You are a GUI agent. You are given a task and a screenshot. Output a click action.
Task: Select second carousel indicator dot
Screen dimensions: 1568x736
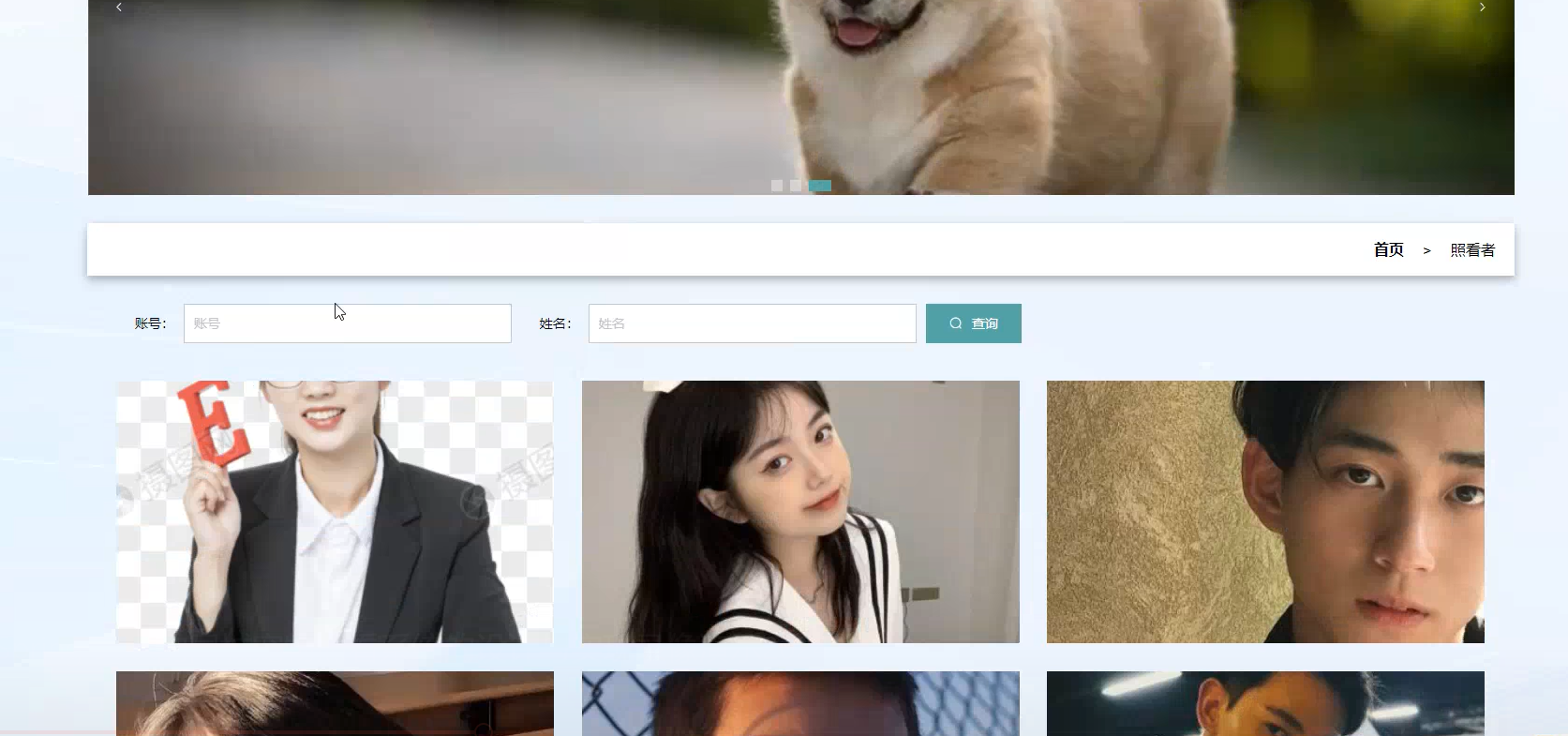(x=796, y=186)
